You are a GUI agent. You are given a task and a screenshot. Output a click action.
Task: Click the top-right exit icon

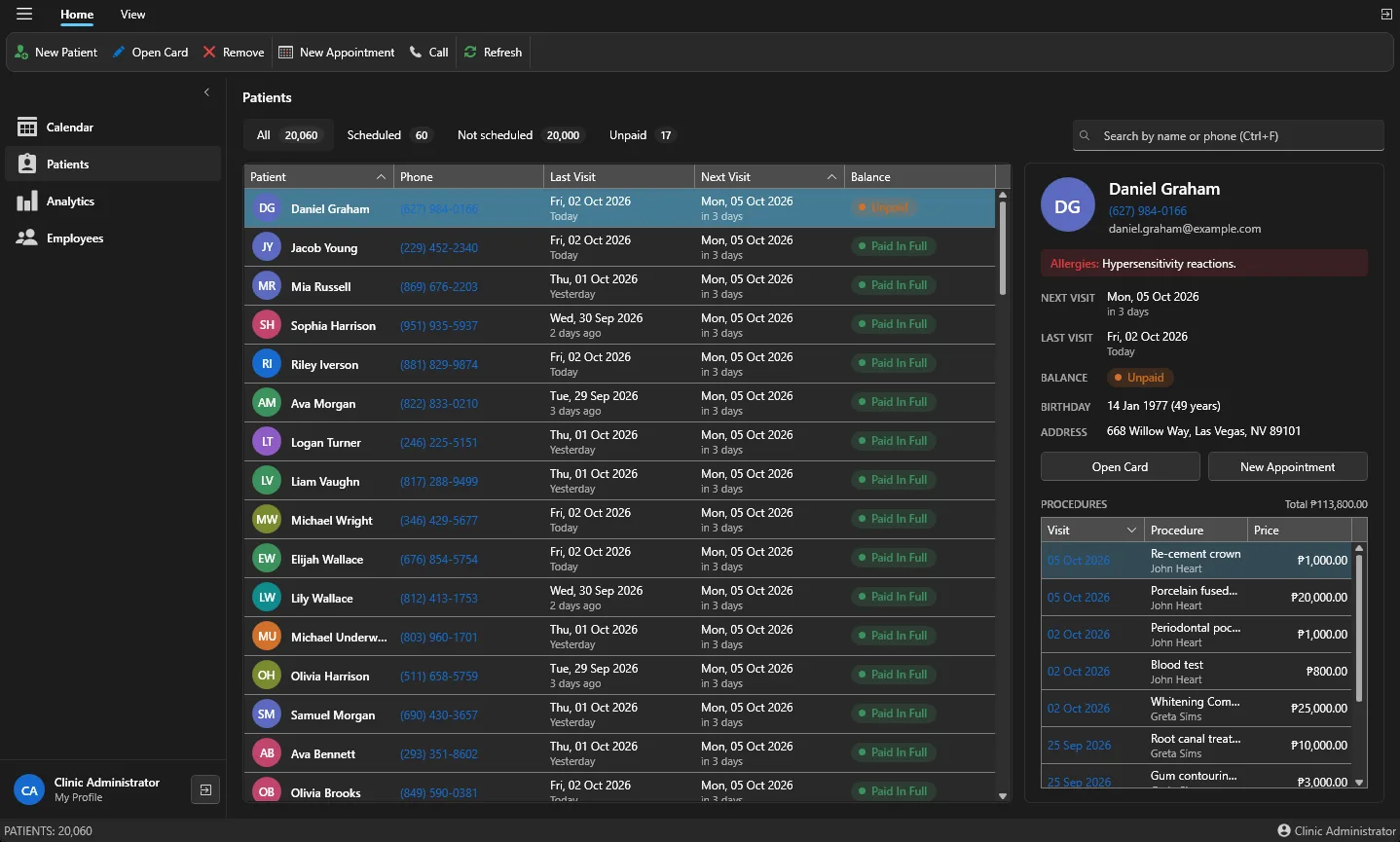click(1386, 15)
